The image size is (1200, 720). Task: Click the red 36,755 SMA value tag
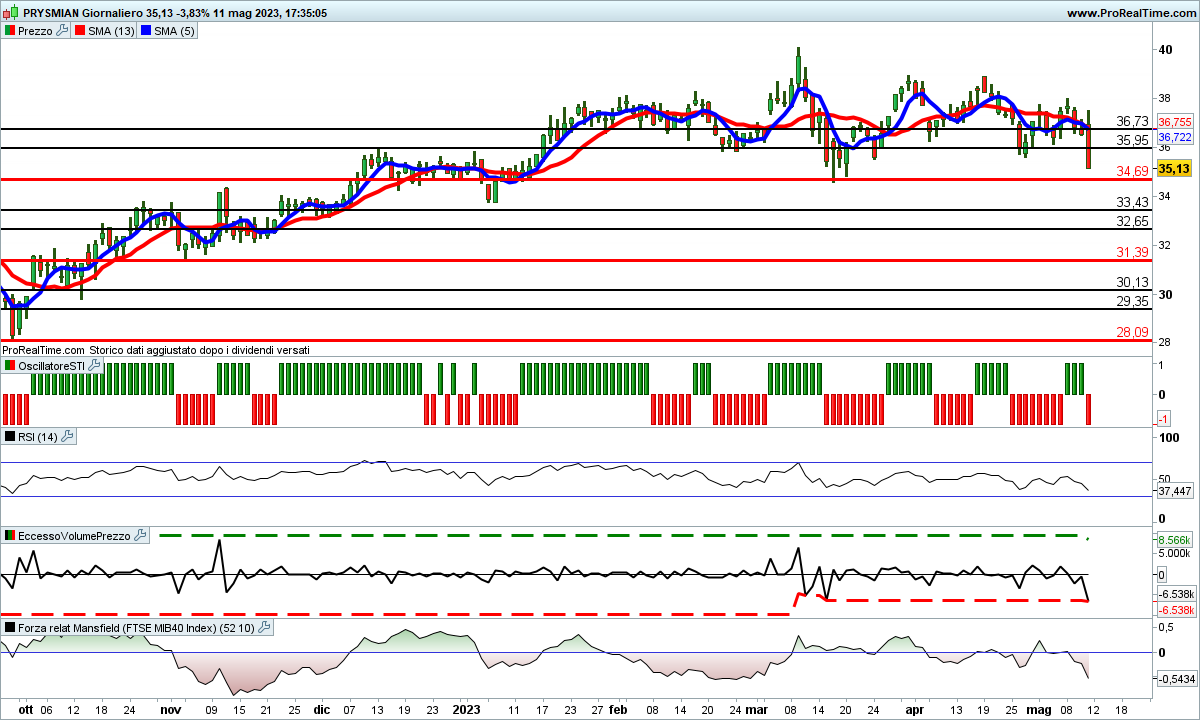(1173, 121)
